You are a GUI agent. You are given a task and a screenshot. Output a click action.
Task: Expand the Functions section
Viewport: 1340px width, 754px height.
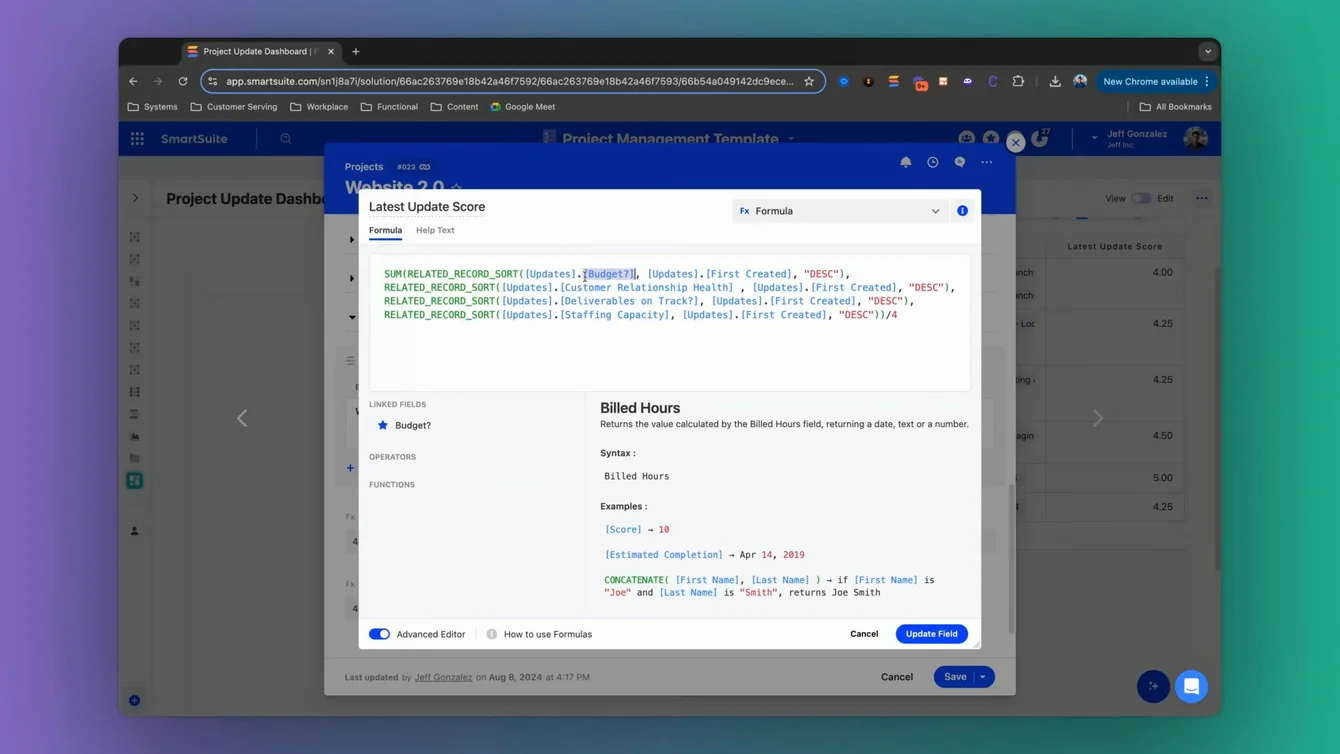(392, 485)
